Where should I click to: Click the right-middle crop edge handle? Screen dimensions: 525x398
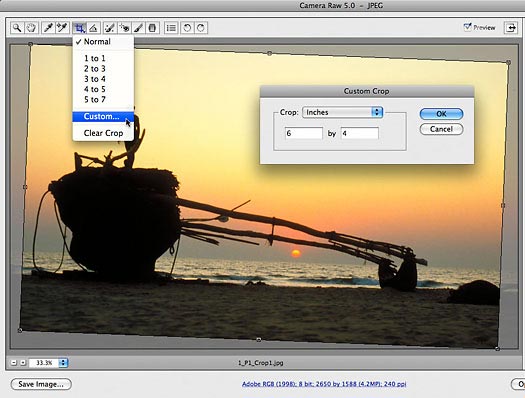point(503,206)
